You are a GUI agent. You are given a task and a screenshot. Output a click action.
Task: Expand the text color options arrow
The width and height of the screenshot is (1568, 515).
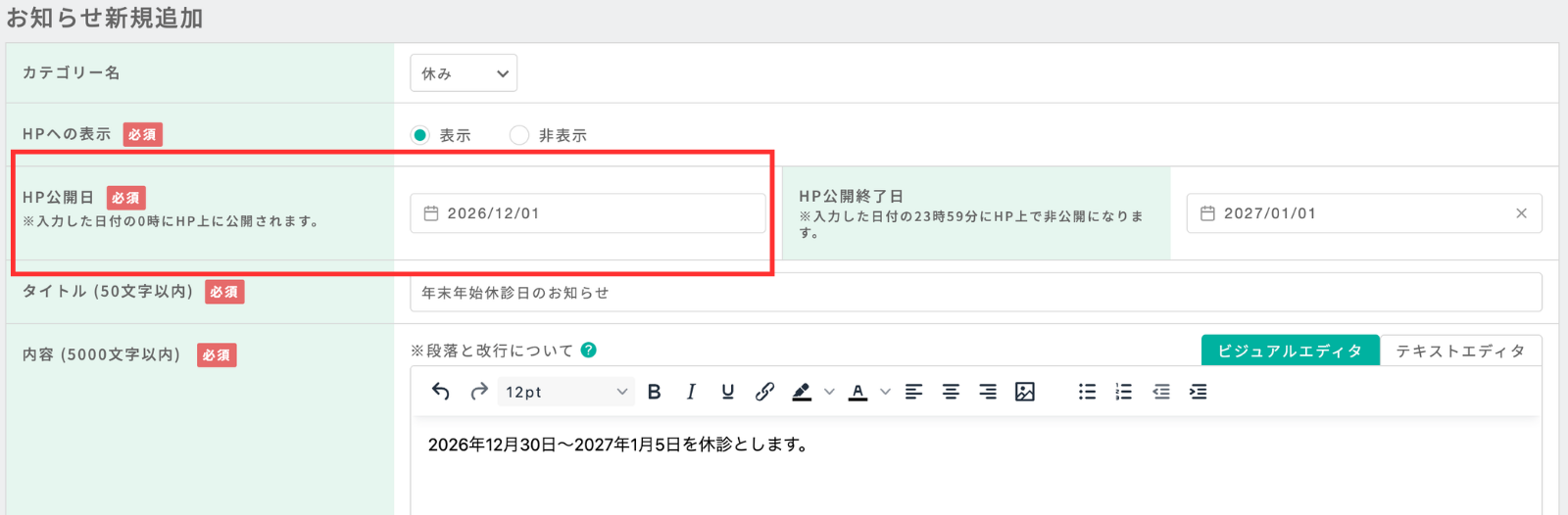[x=885, y=392]
